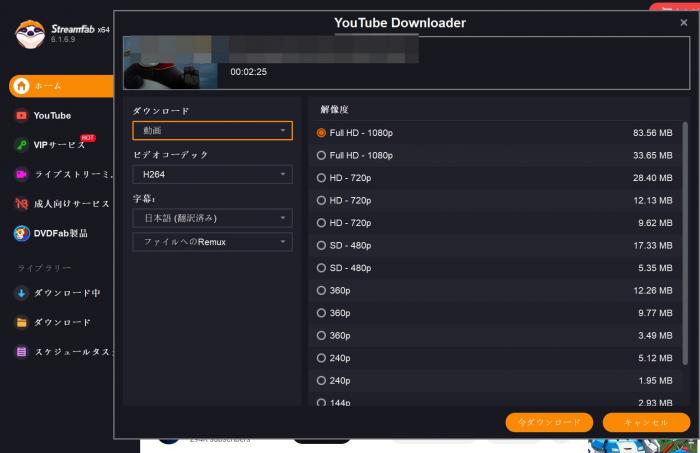The image size is (700, 453).
Task: Open スケジュールタスク in sidebar
Action: click(x=73, y=352)
